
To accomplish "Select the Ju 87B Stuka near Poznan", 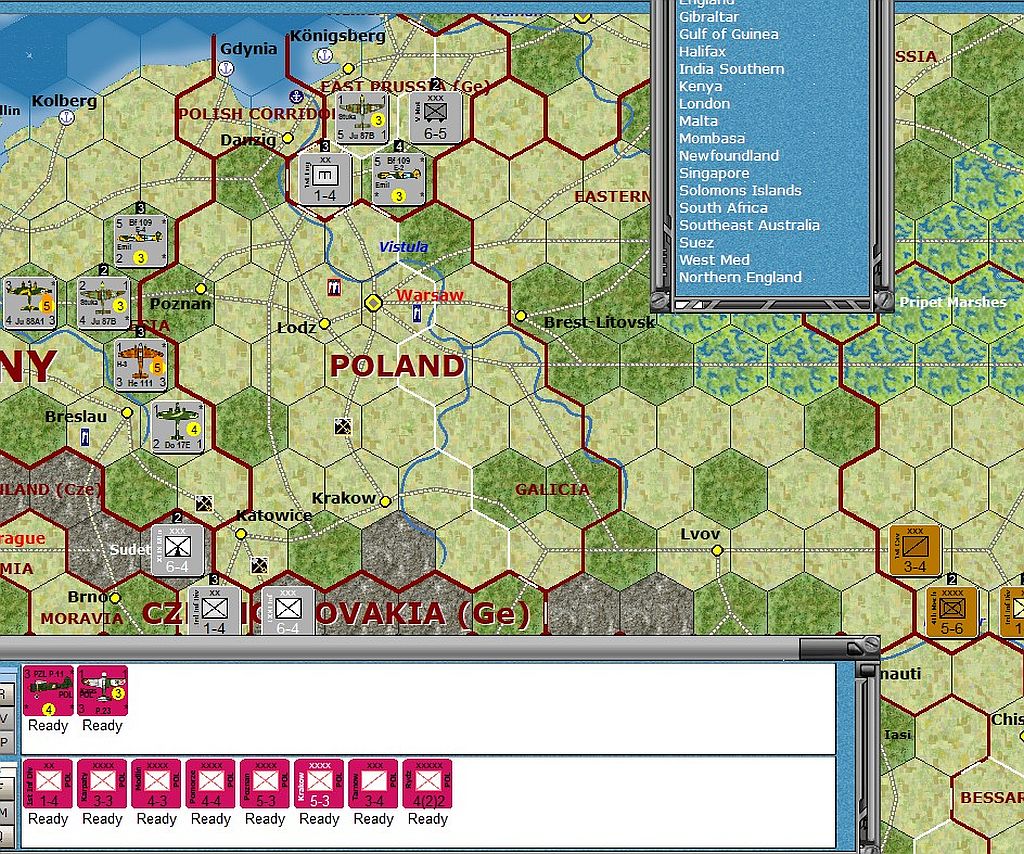I will coord(103,304).
